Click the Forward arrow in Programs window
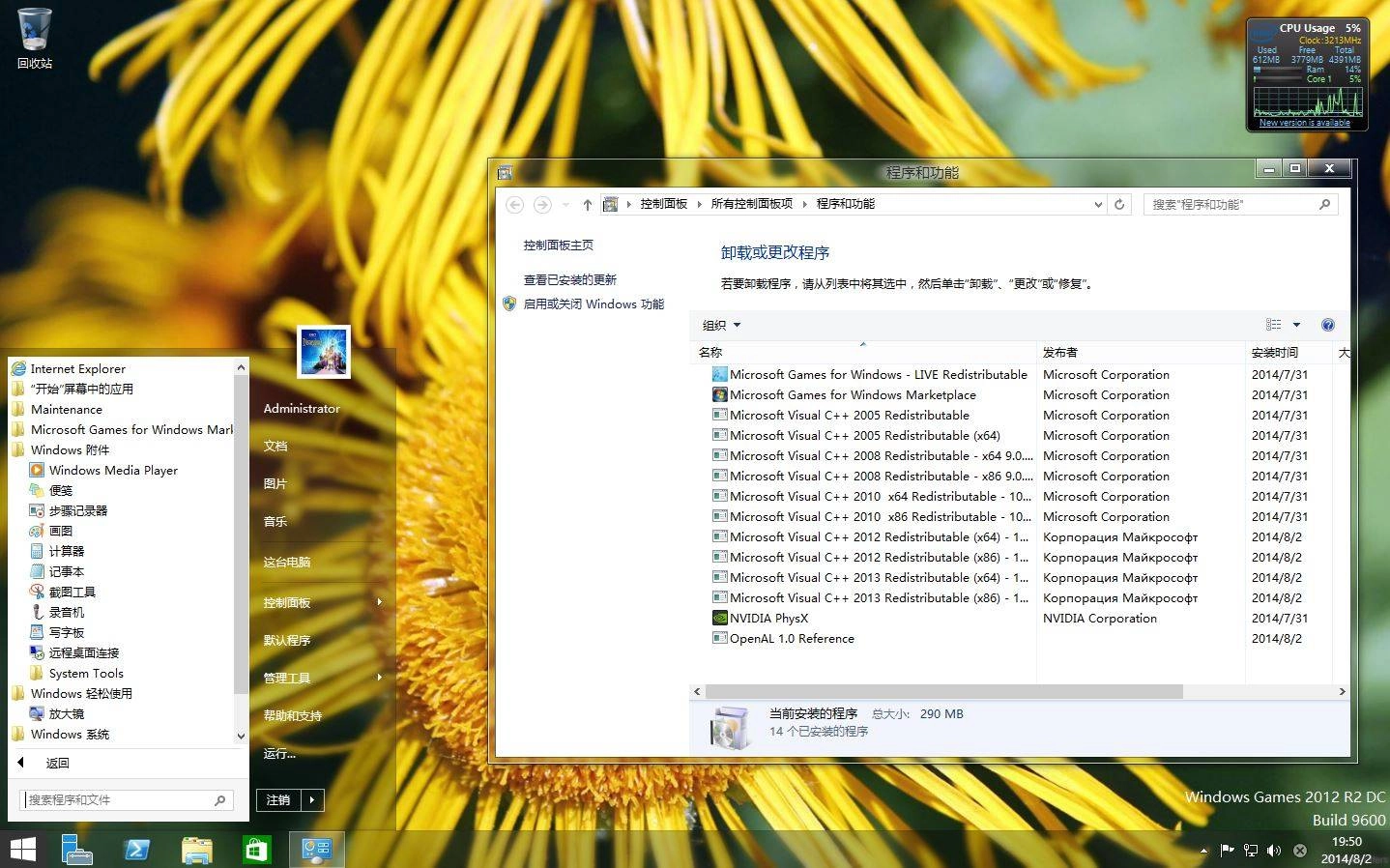The width and height of the screenshot is (1390, 868). click(x=542, y=204)
